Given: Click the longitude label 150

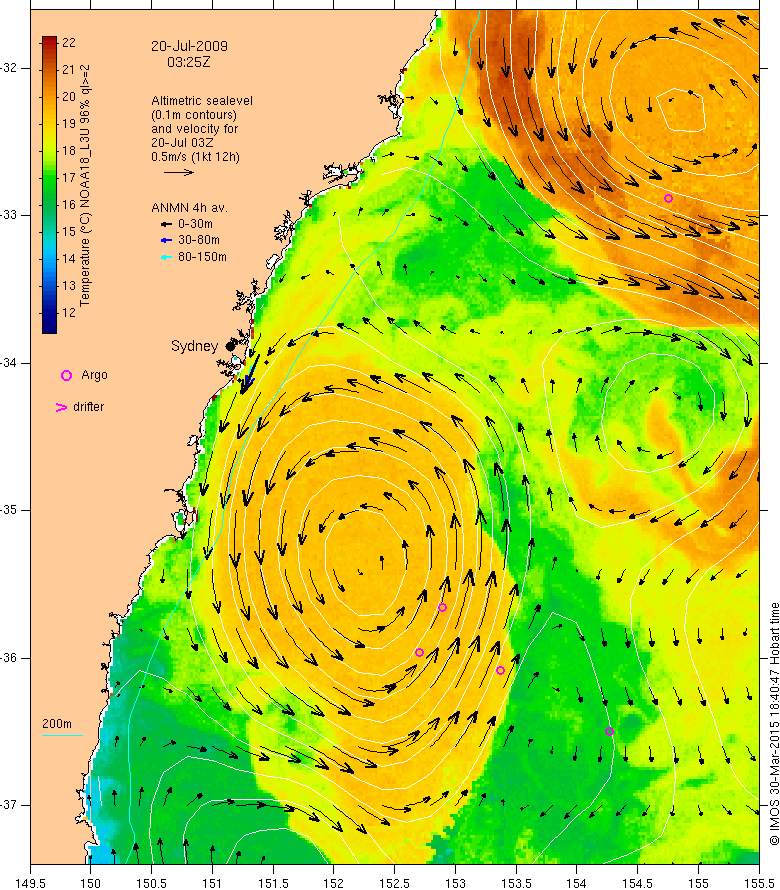Looking at the screenshot, I should coord(90,884).
